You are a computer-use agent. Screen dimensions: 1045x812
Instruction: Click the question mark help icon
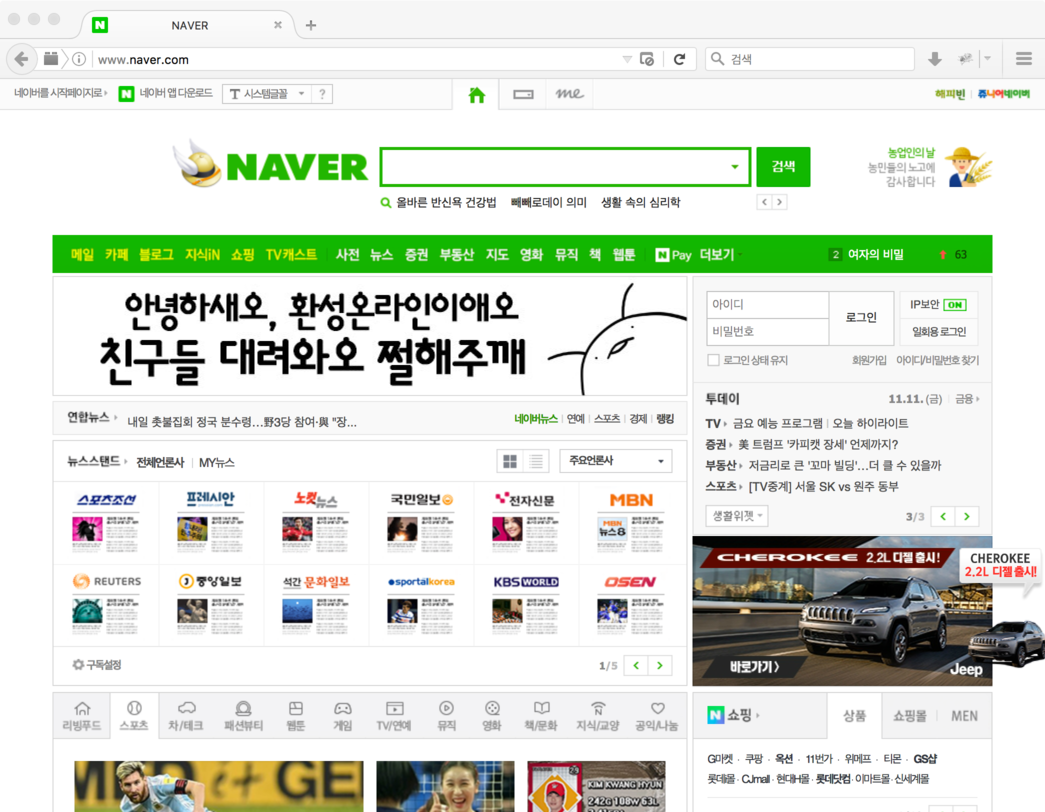tap(322, 94)
